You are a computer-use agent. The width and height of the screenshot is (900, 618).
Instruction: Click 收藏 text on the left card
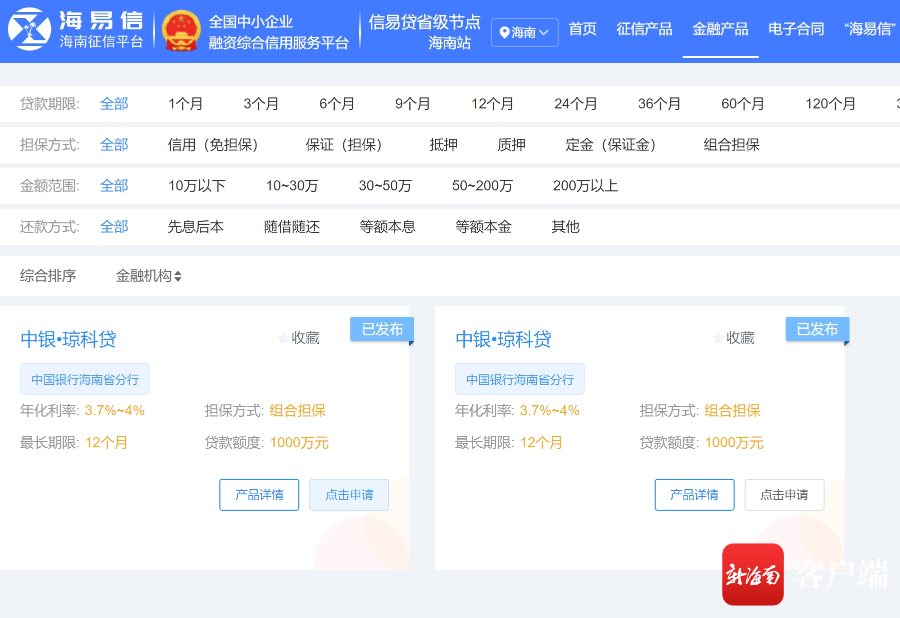tap(305, 338)
